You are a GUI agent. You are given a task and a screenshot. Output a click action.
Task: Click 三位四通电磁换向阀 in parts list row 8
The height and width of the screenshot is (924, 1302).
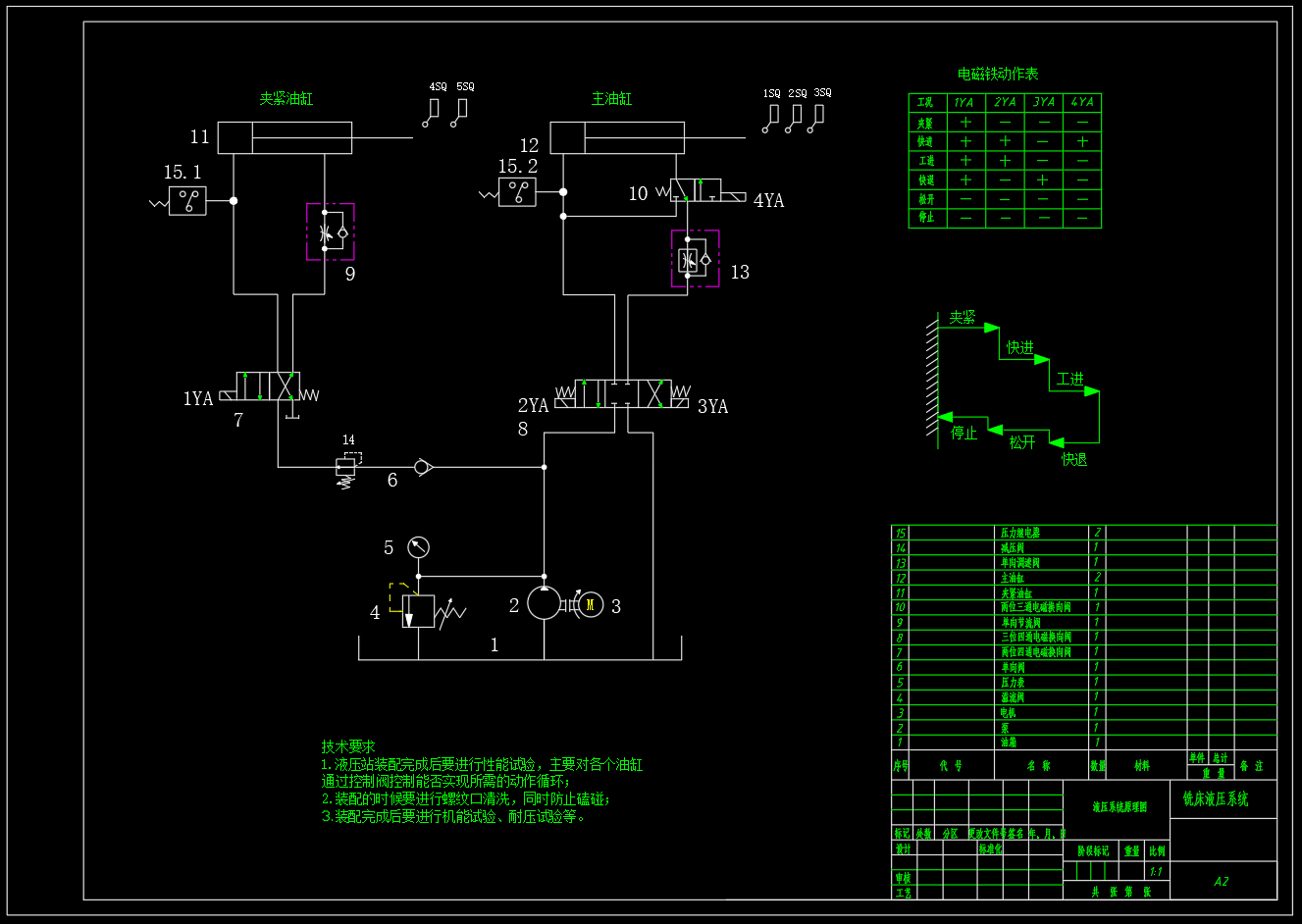click(1036, 638)
